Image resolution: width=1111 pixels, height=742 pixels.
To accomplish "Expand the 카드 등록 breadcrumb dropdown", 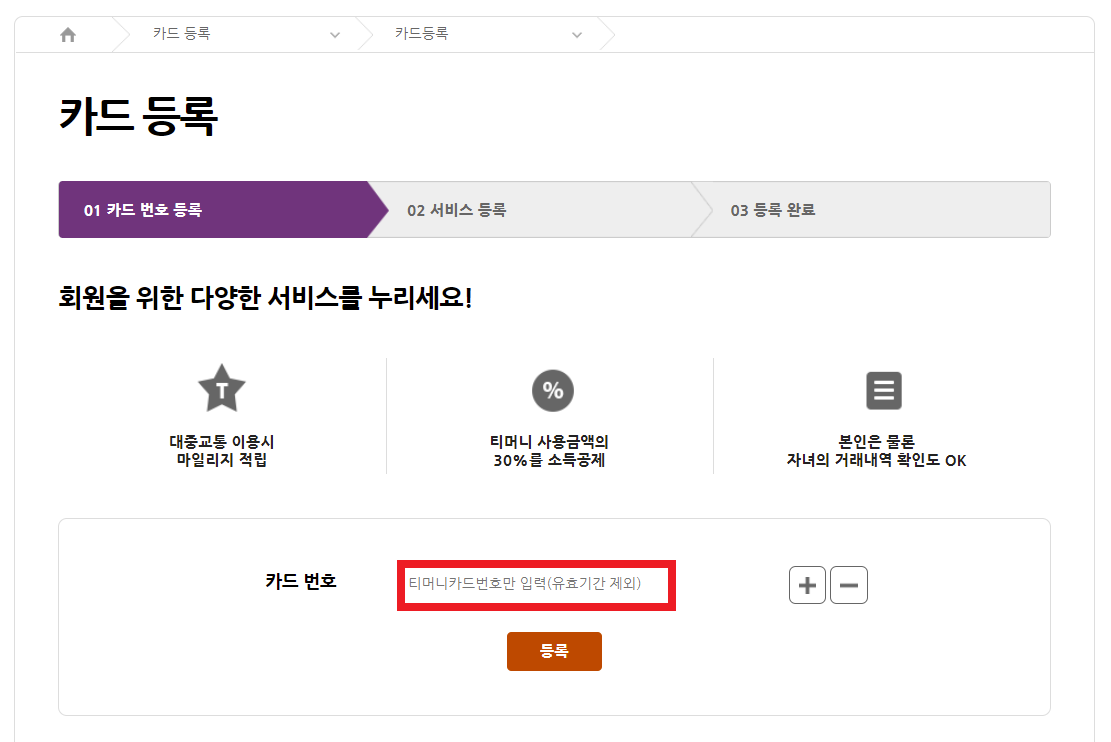I will coord(335,35).
